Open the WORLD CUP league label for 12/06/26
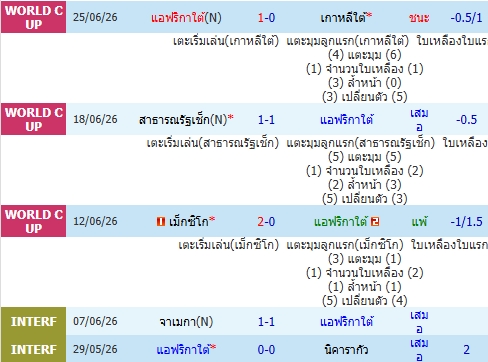Image resolution: width=488 pixels, height=362 pixels. pyautogui.click(x=34, y=221)
